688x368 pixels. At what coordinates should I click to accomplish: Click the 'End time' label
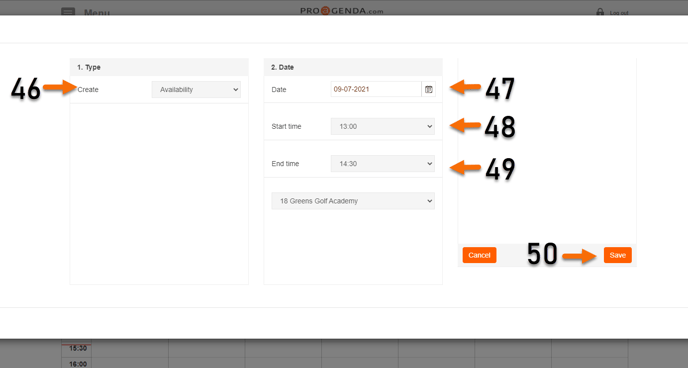click(285, 164)
